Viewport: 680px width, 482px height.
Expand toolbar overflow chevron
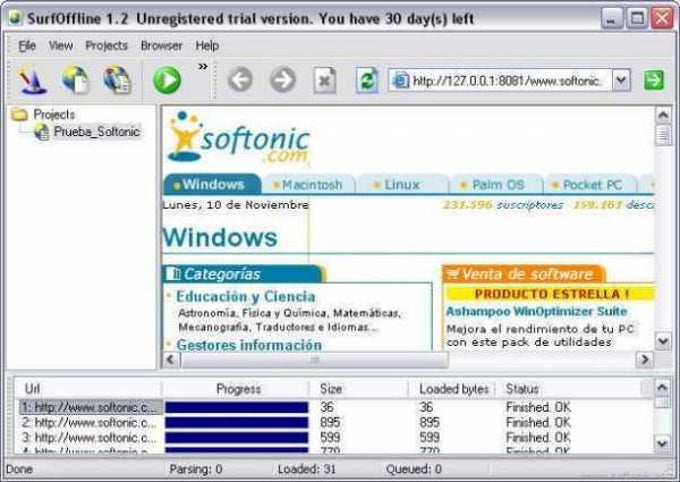(203, 66)
